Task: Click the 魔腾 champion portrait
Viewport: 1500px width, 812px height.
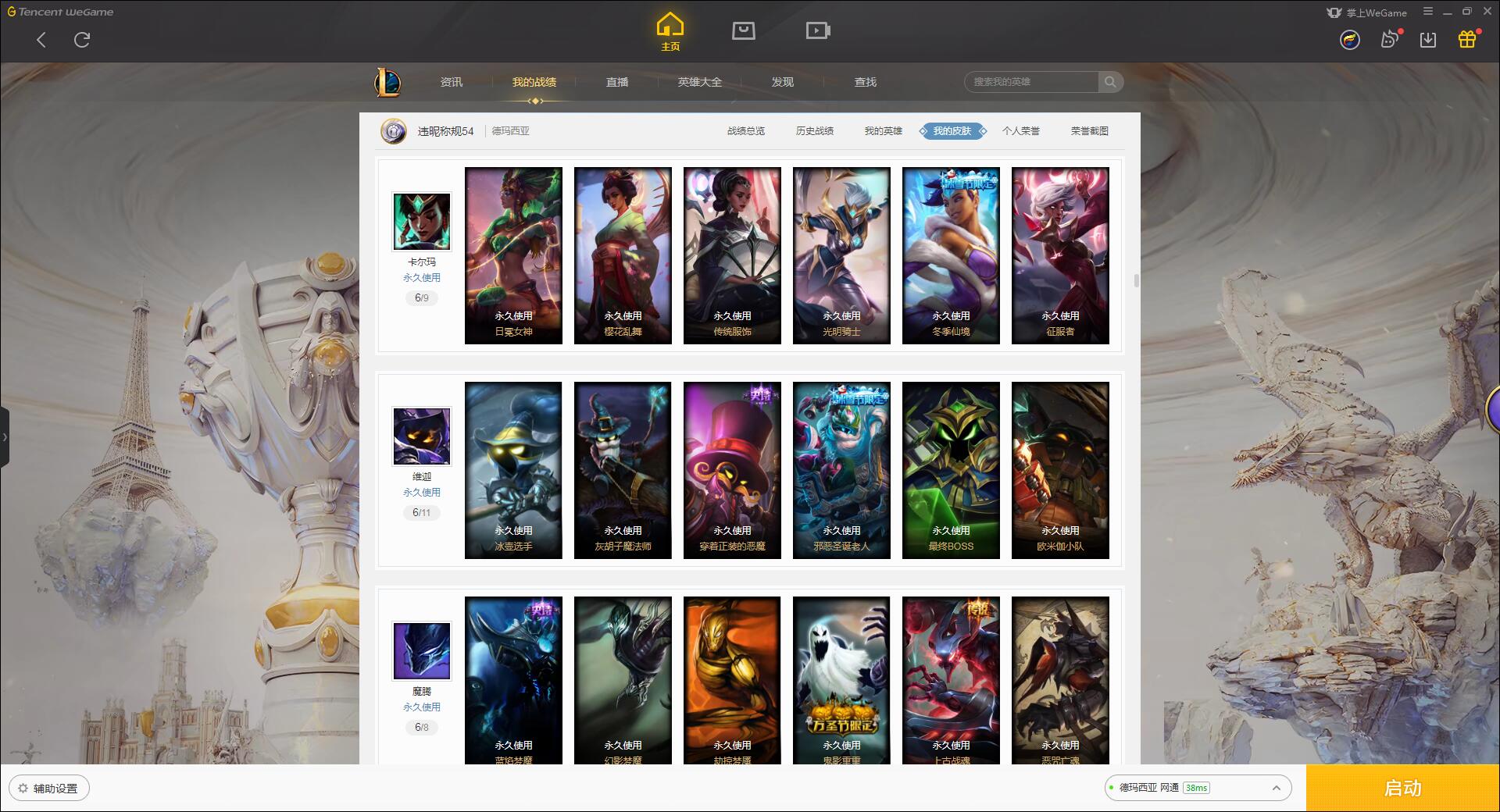Action: click(x=422, y=651)
